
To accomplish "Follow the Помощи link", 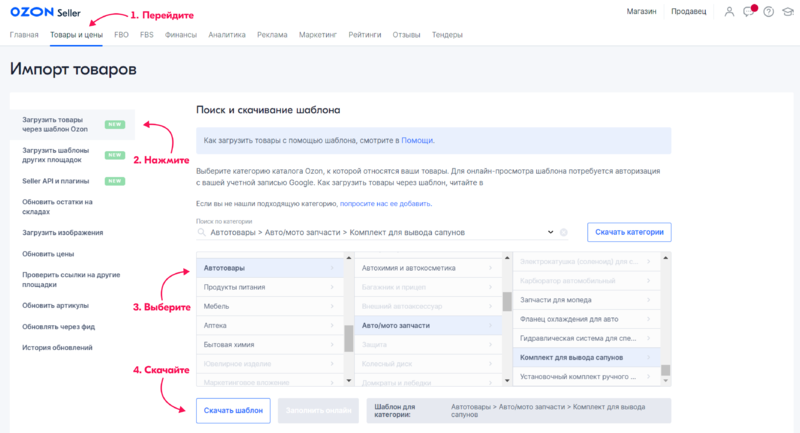I will (417, 140).
